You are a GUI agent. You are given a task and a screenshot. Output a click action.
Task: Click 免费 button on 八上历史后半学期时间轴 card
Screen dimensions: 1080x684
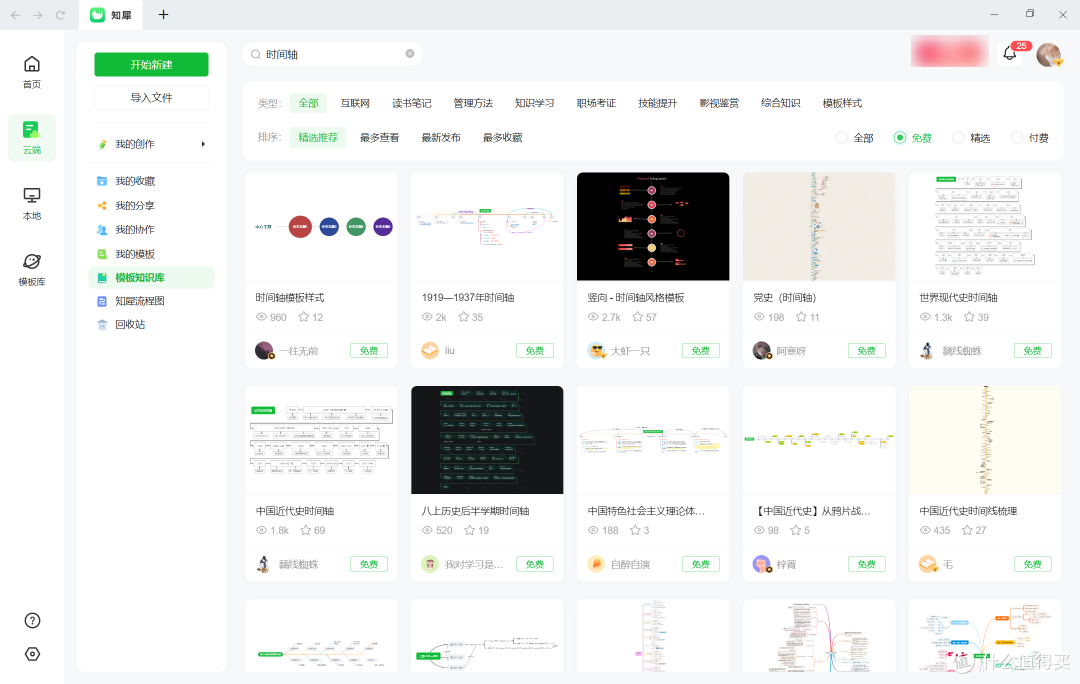point(535,564)
